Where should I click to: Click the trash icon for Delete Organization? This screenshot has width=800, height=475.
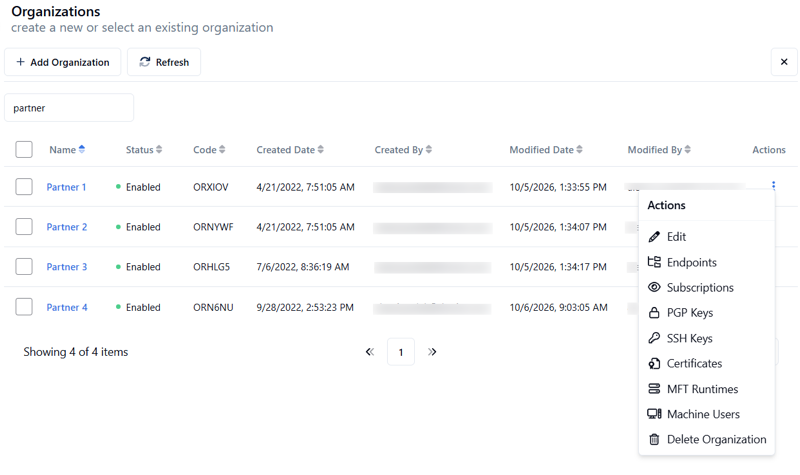point(654,439)
